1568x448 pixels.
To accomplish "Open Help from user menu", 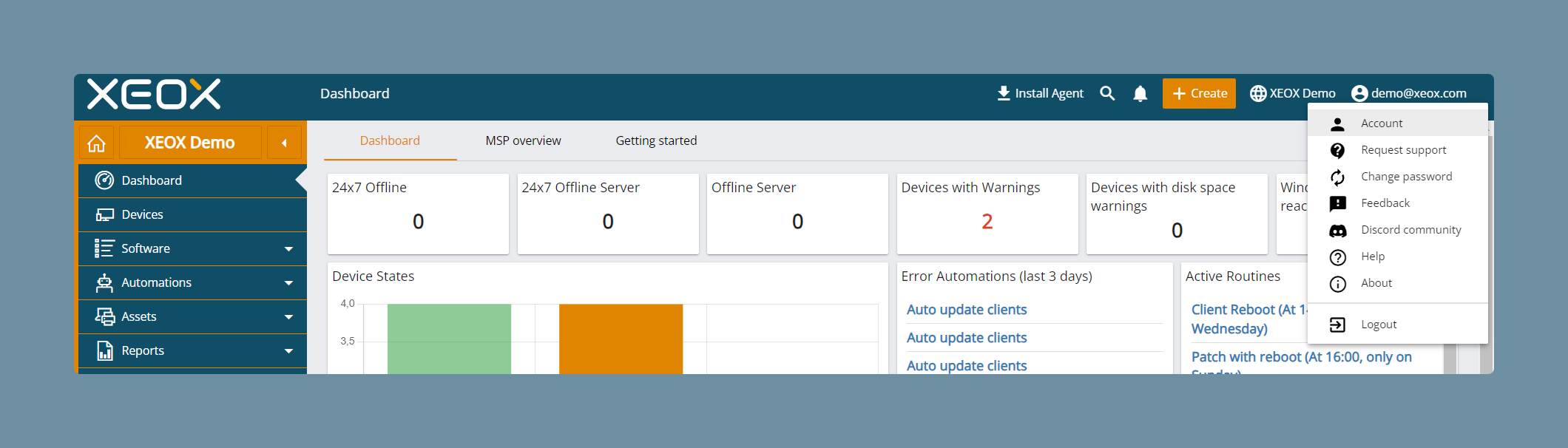I will [x=1397, y=257].
